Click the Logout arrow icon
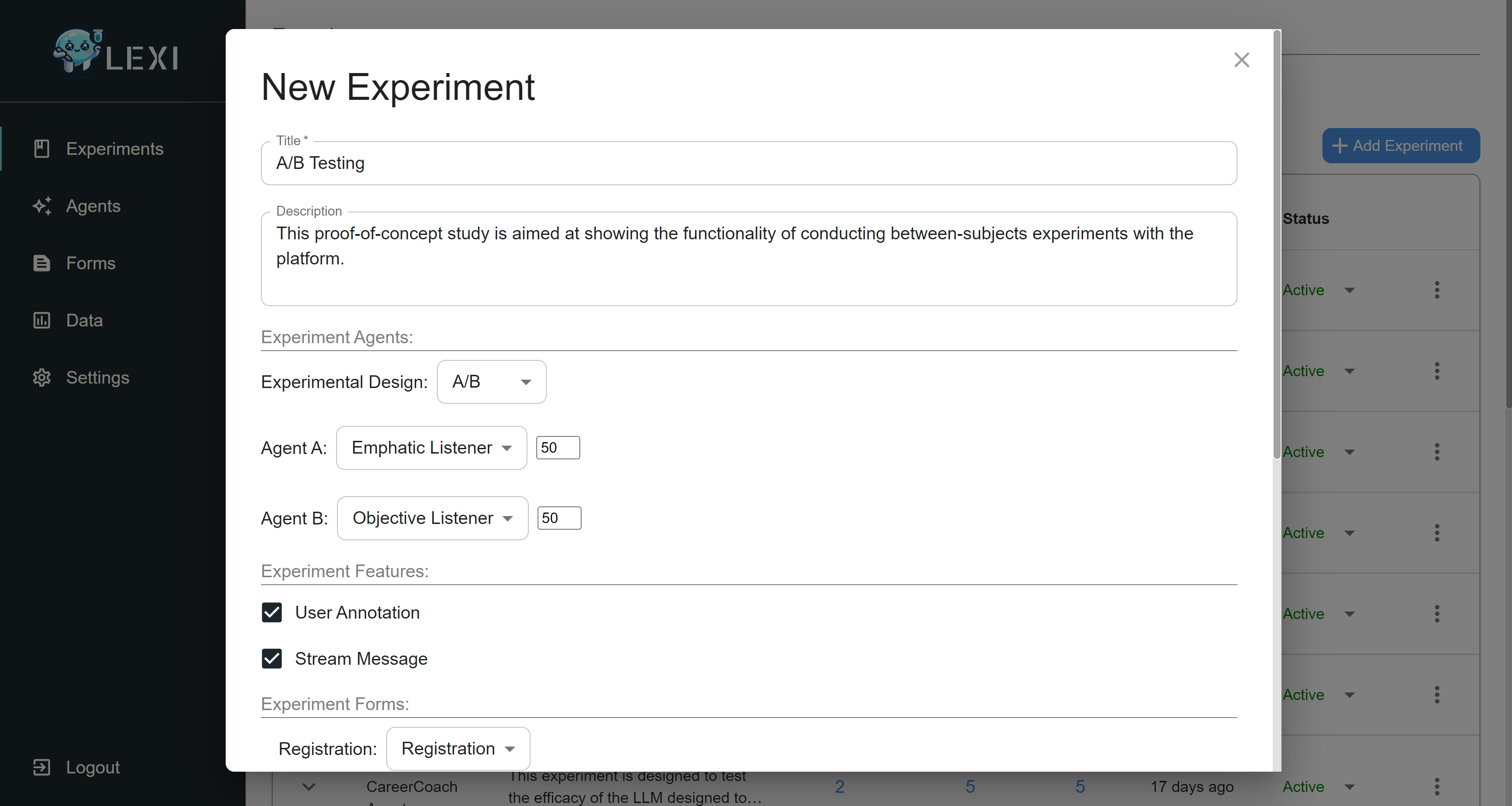The image size is (1512, 806). click(x=42, y=767)
